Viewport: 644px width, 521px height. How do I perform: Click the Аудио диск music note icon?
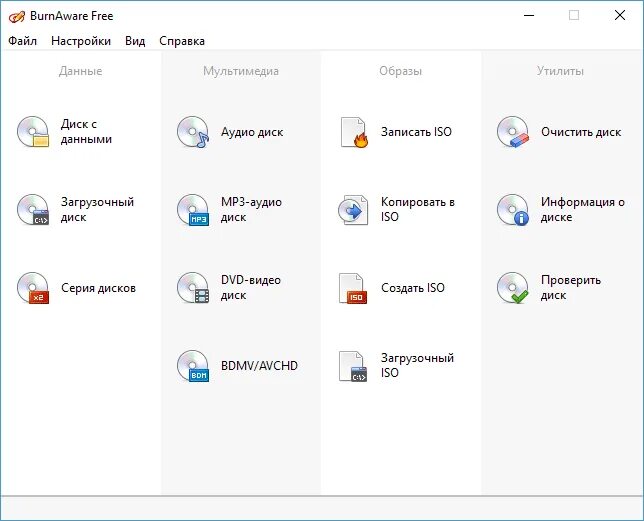pyautogui.click(x=193, y=131)
